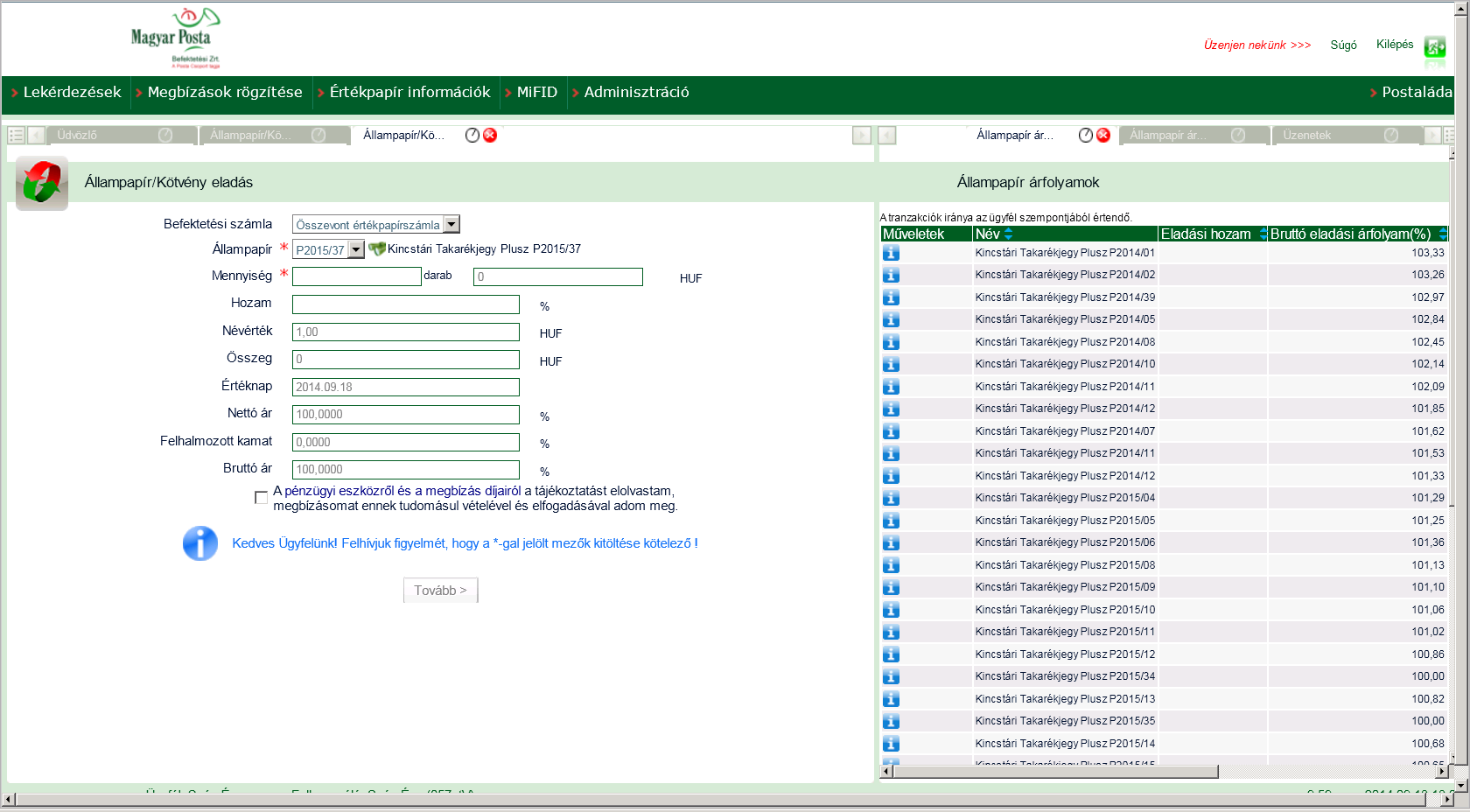Follow the pénzügyi eszközről és a megbízás díjairól link
Image resolution: width=1470 pixels, height=812 pixels.
tap(402, 491)
